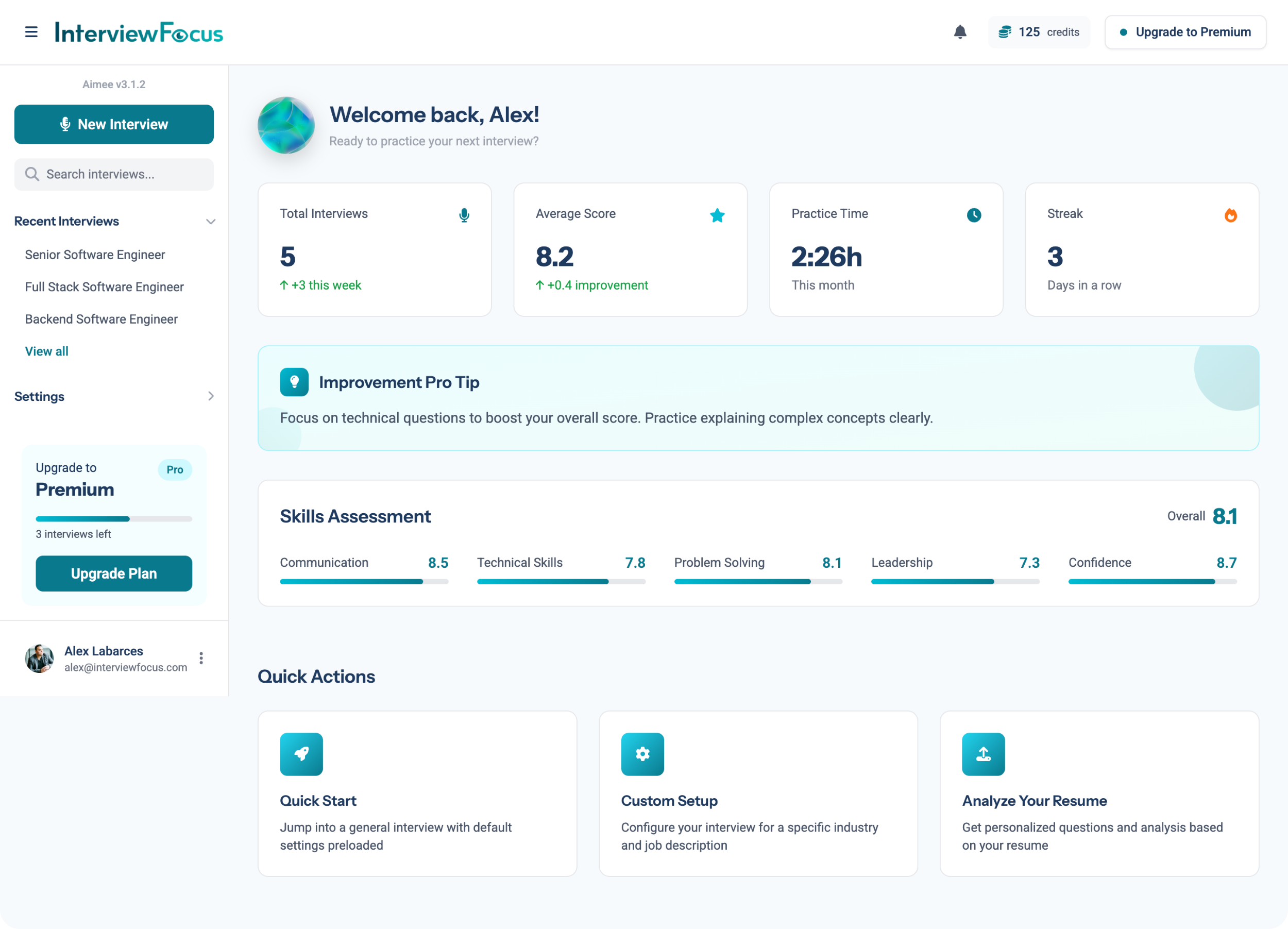Click Upgrade to Premium in header
Screen dimensions: 1288x929
click(x=1185, y=32)
